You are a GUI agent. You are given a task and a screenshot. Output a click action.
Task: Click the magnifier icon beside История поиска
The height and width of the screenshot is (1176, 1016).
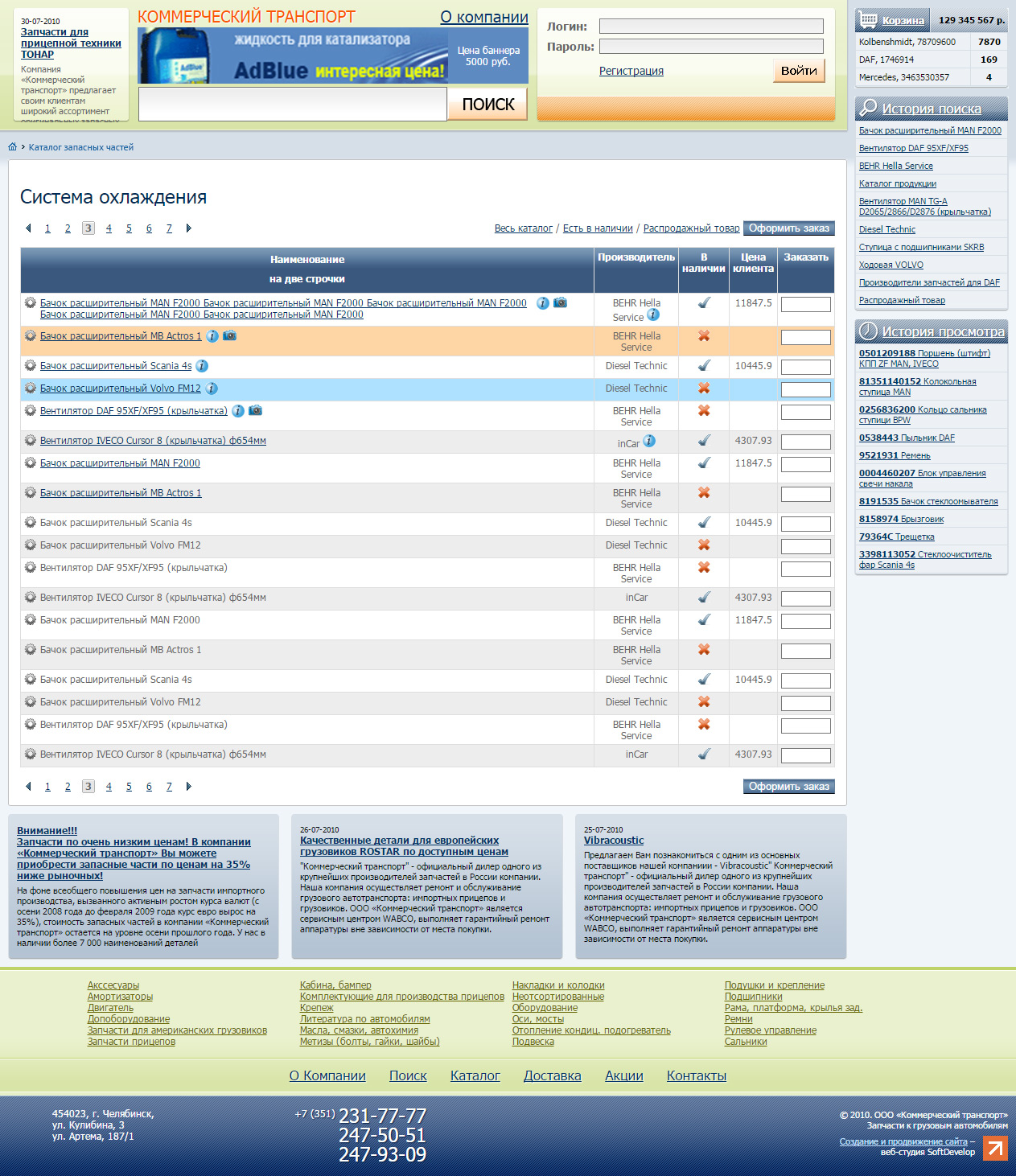click(x=868, y=108)
